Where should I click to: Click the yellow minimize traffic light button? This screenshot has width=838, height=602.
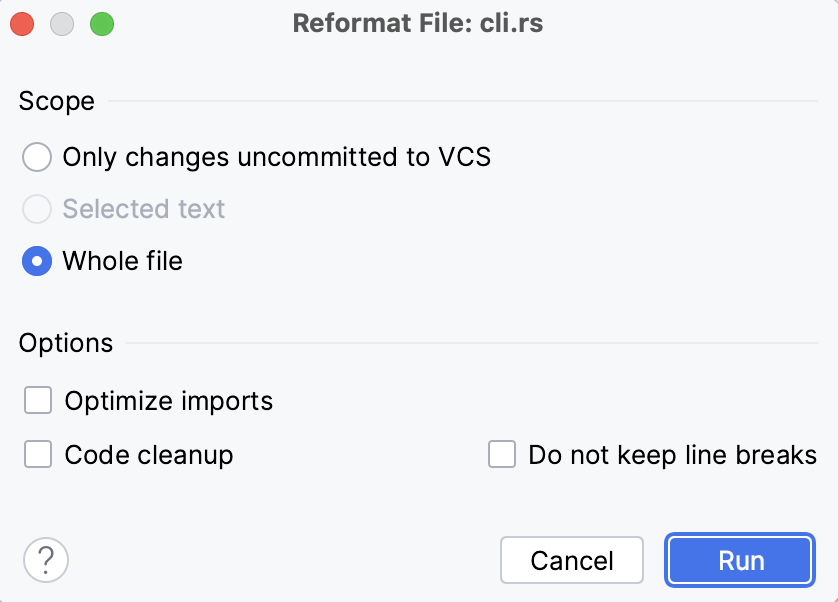pos(62,23)
